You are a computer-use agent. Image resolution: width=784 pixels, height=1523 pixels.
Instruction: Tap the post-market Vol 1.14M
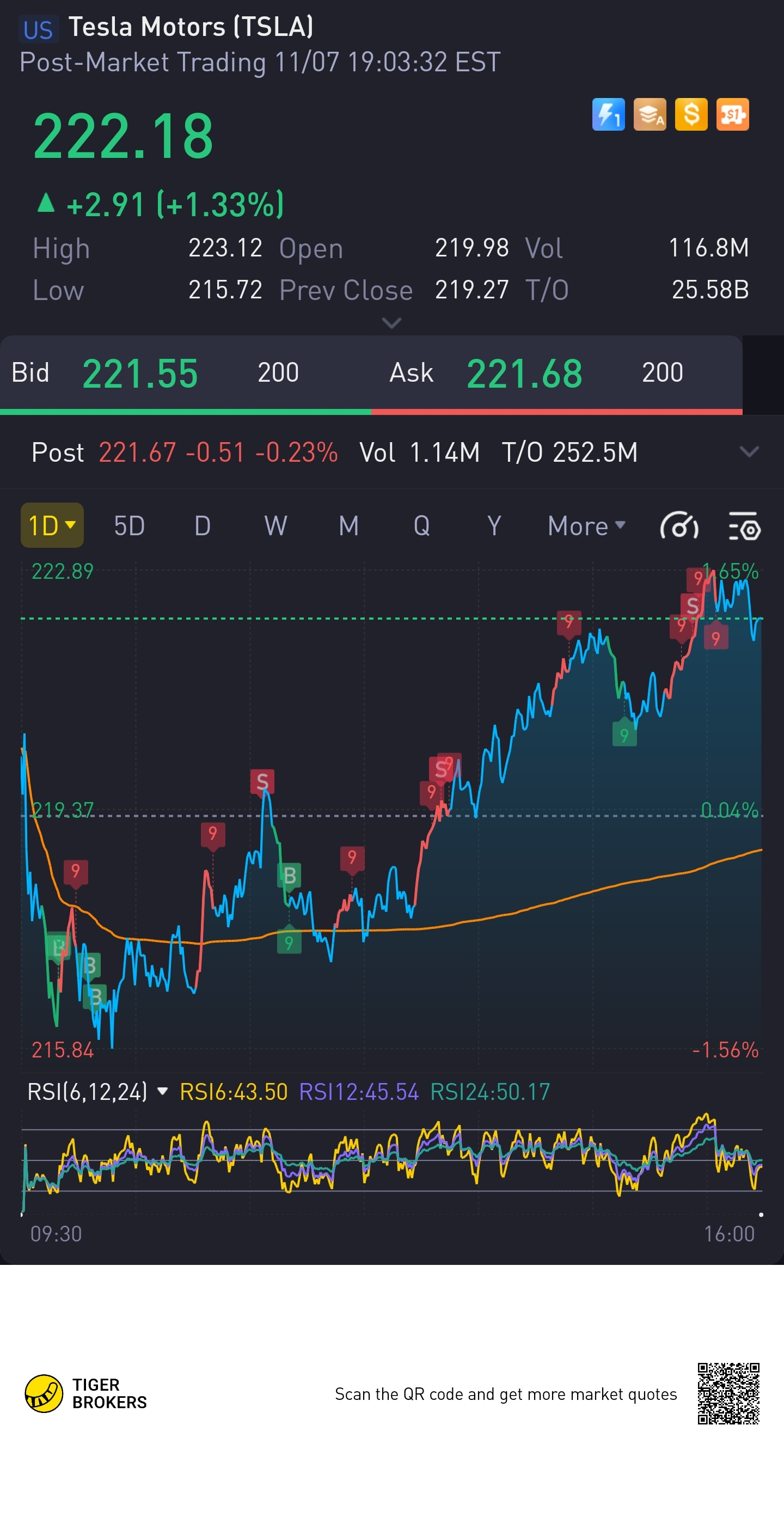click(x=419, y=452)
